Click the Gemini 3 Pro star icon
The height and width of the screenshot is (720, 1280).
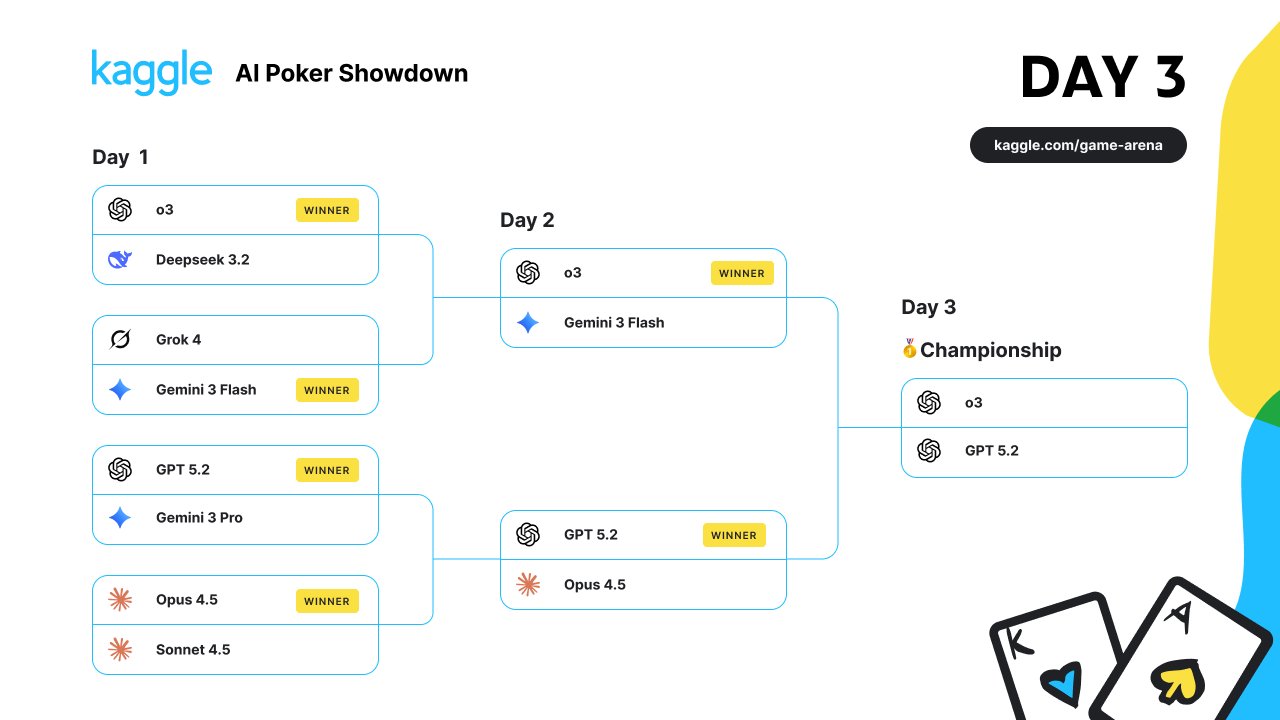point(120,518)
